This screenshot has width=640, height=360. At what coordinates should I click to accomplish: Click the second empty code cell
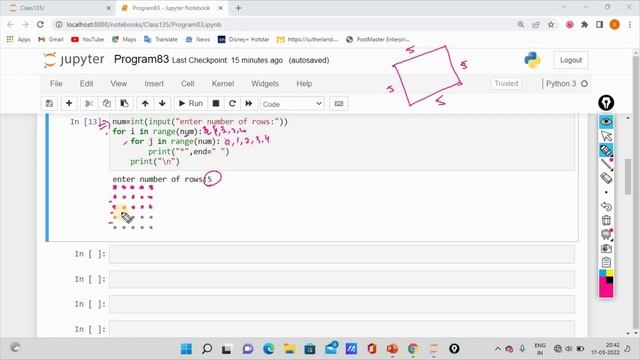point(342,280)
